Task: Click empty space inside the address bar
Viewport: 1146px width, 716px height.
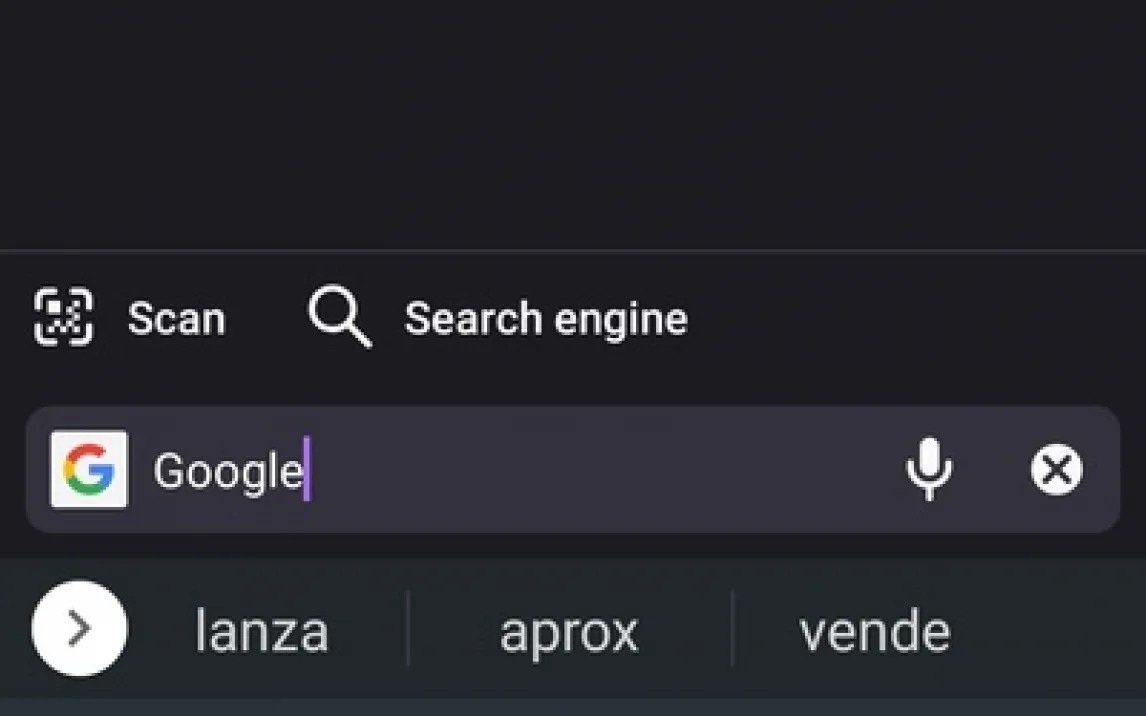Action: (600, 469)
